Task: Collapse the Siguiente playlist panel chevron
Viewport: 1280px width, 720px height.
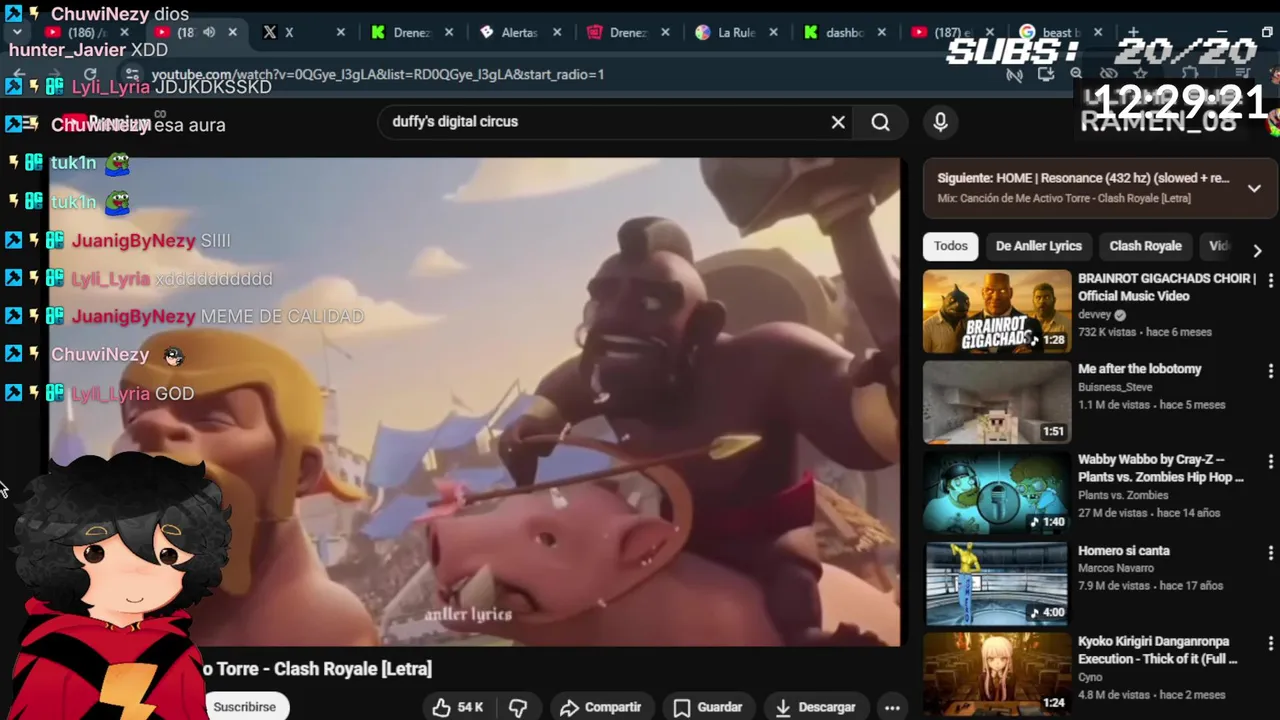Action: click(1254, 188)
